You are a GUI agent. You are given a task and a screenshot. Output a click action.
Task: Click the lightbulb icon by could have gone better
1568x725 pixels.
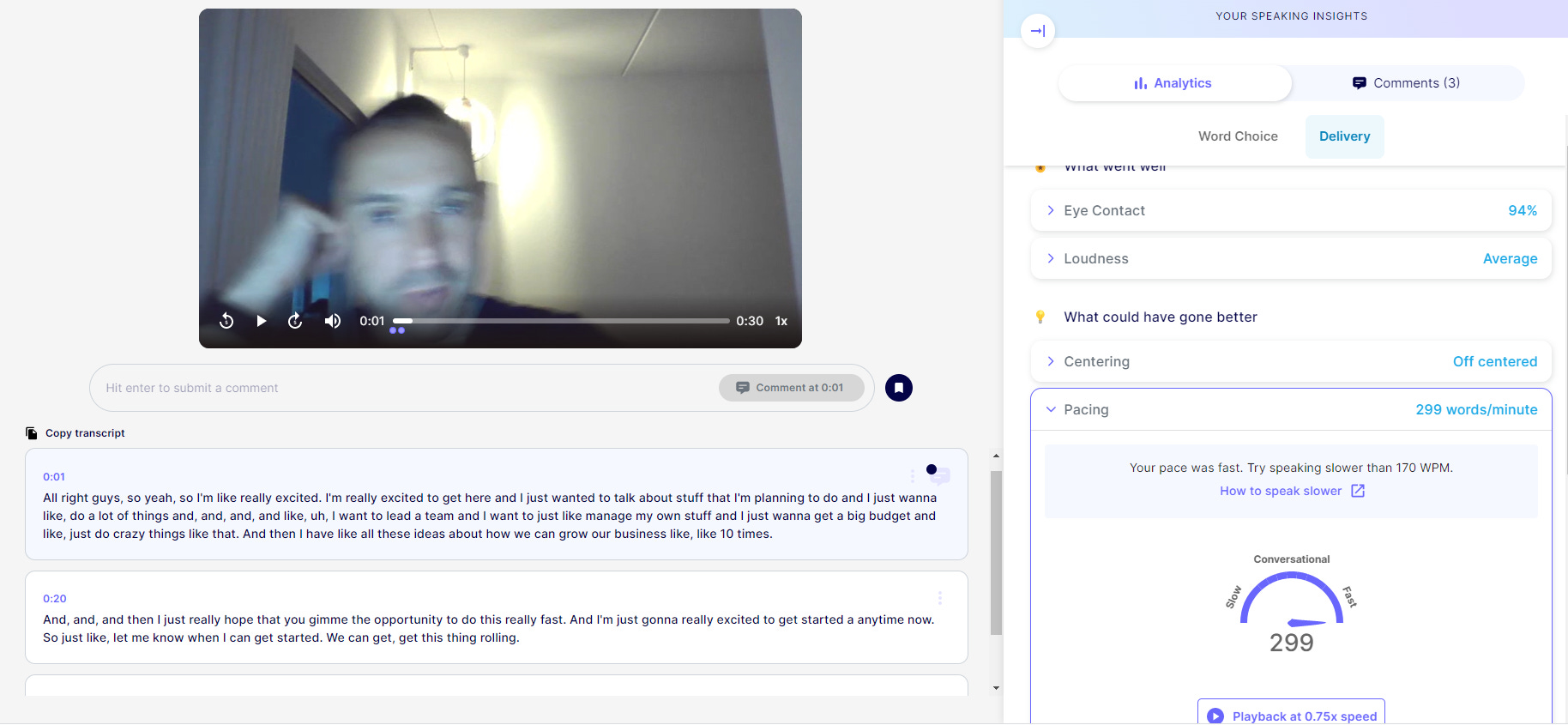tap(1040, 317)
